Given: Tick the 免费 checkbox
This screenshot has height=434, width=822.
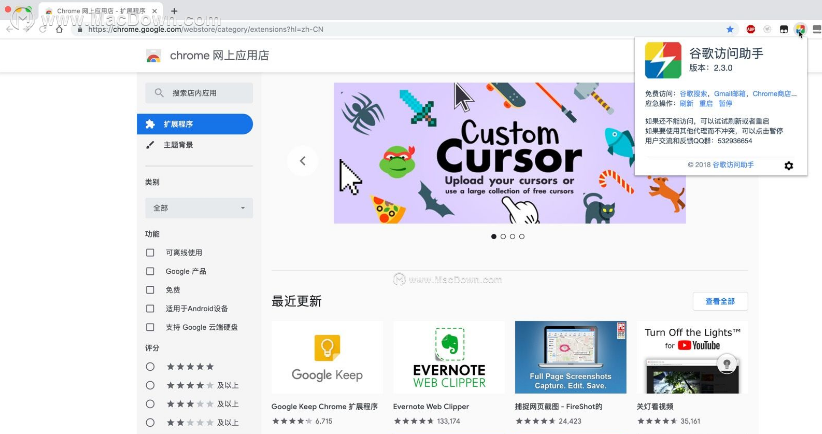Looking at the screenshot, I should click(x=150, y=290).
